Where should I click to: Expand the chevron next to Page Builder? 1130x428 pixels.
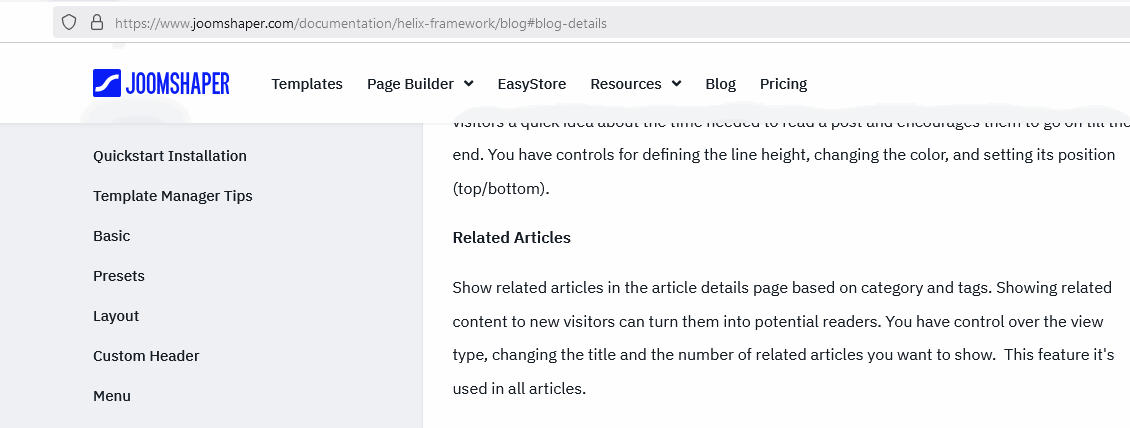click(x=469, y=84)
